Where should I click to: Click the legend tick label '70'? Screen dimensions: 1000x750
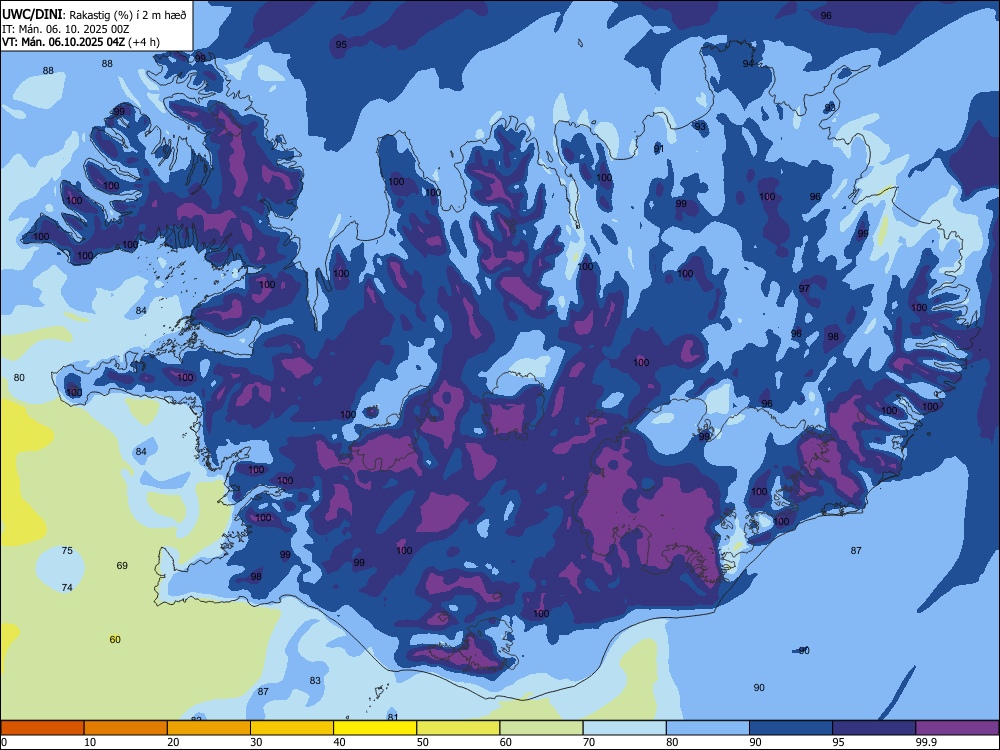point(589,742)
